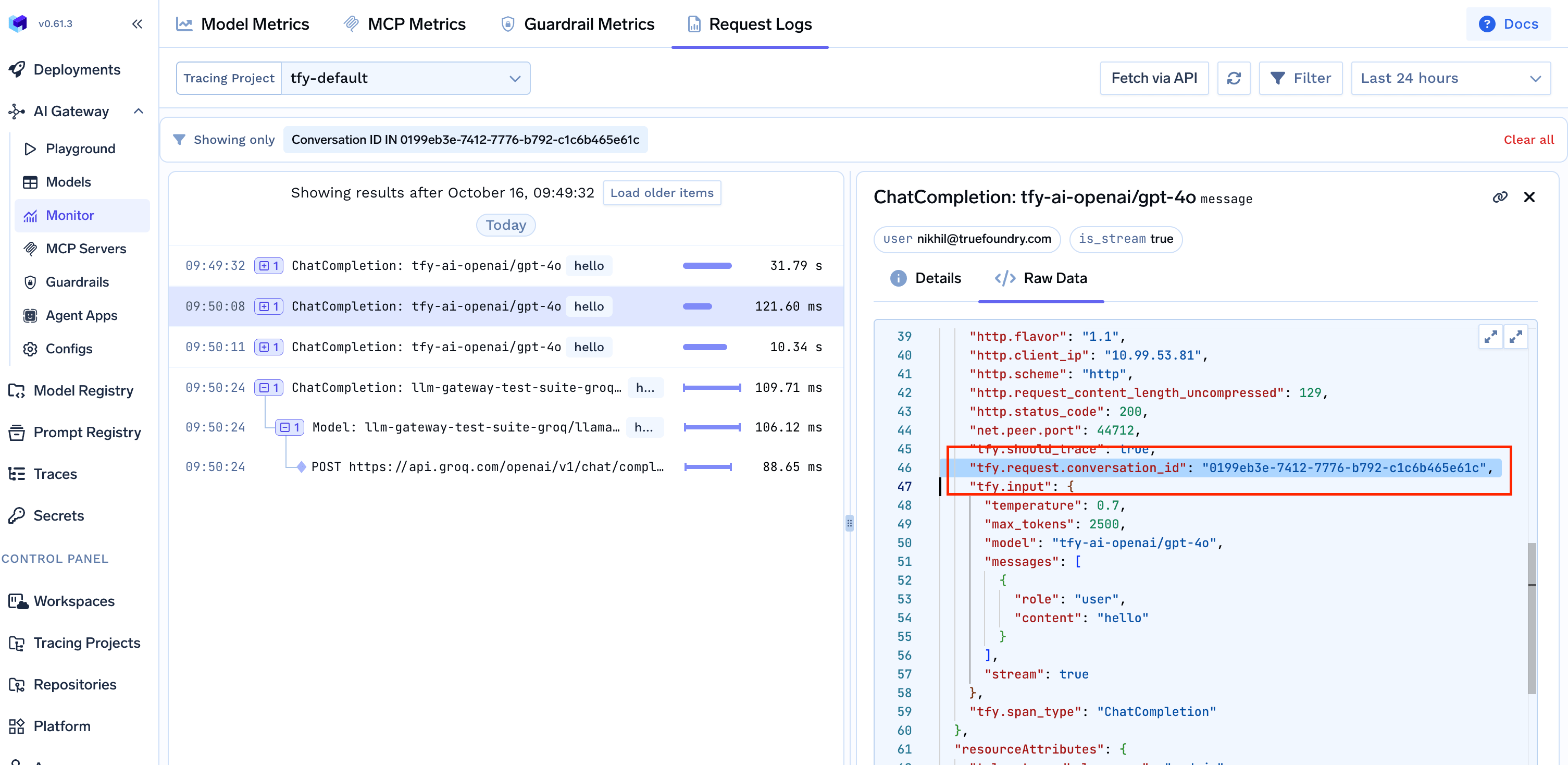Open MCP Servers in sidebar
Viewport: 1568px width, 765px height.
point(85,249)
